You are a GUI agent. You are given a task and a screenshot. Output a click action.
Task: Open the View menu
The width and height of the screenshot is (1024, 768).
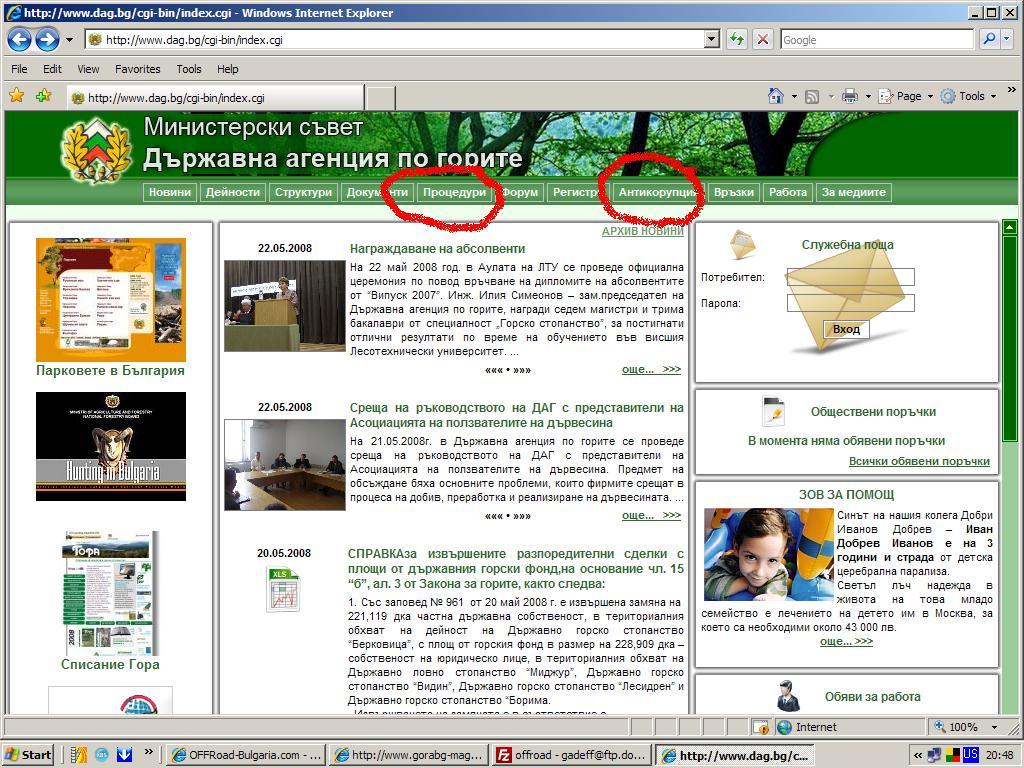[x=88, y=69]
